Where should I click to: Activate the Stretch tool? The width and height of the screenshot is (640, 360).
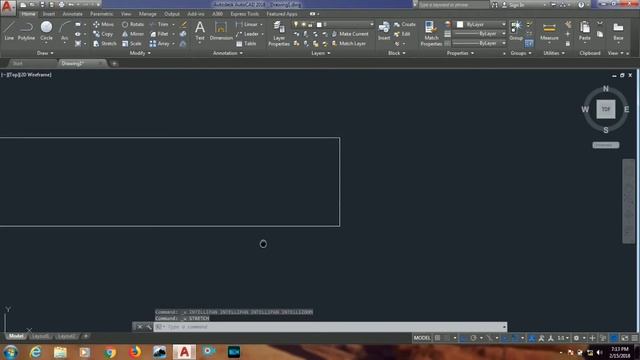(x=104, y=43)
